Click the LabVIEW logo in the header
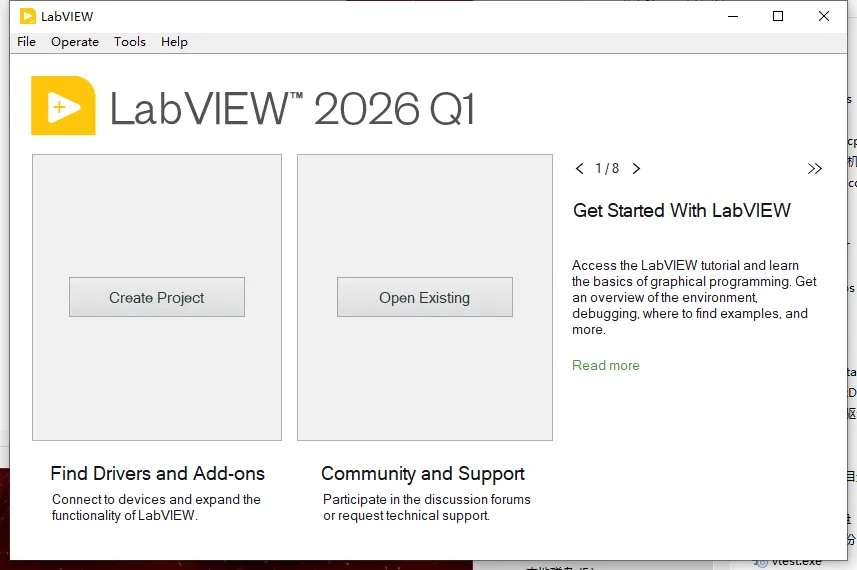Image resolution: width=857 pixels, height=570 pixels. (x=63, y=105)
